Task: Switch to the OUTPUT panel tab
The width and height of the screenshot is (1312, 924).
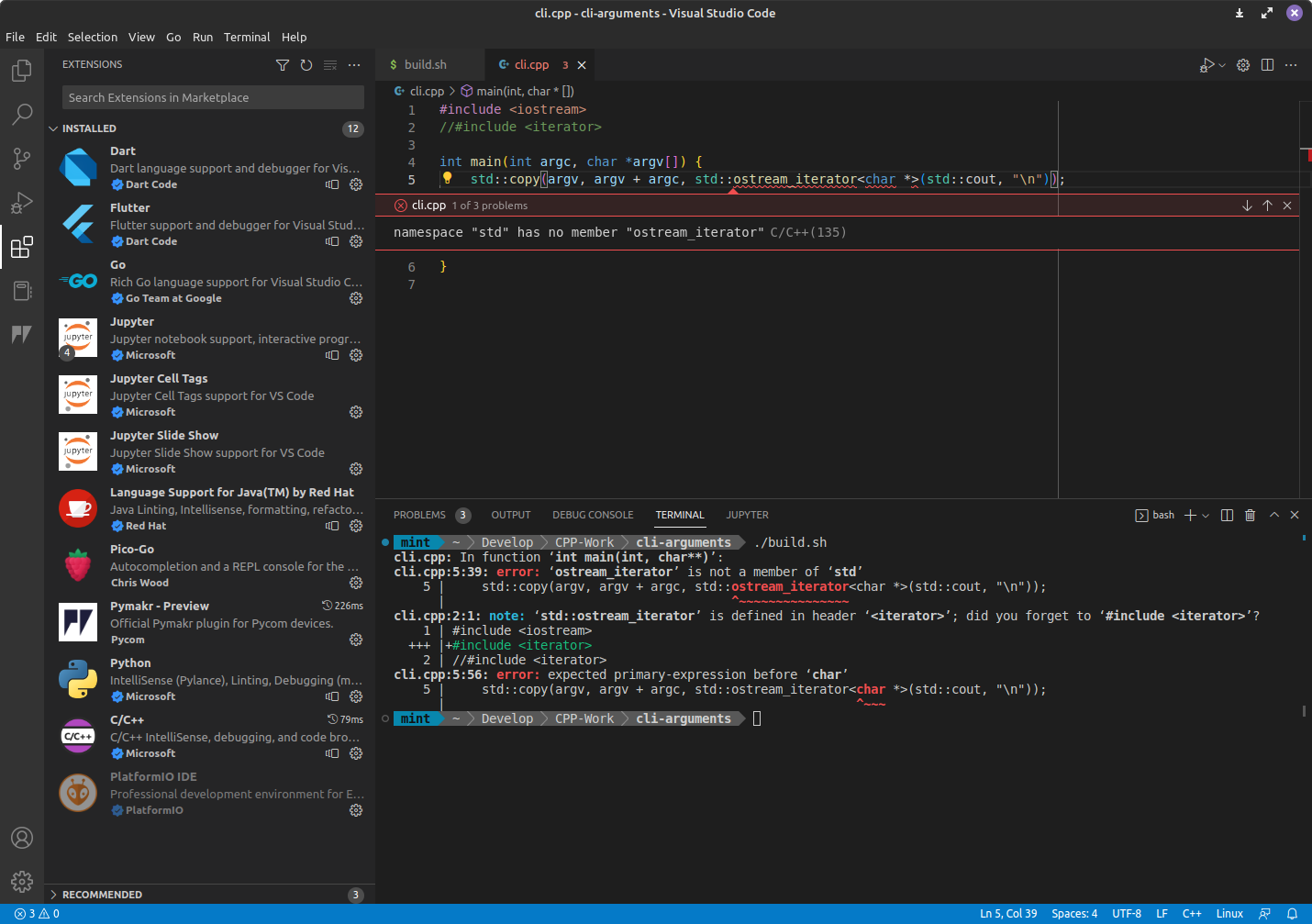Action: point(511,515)
